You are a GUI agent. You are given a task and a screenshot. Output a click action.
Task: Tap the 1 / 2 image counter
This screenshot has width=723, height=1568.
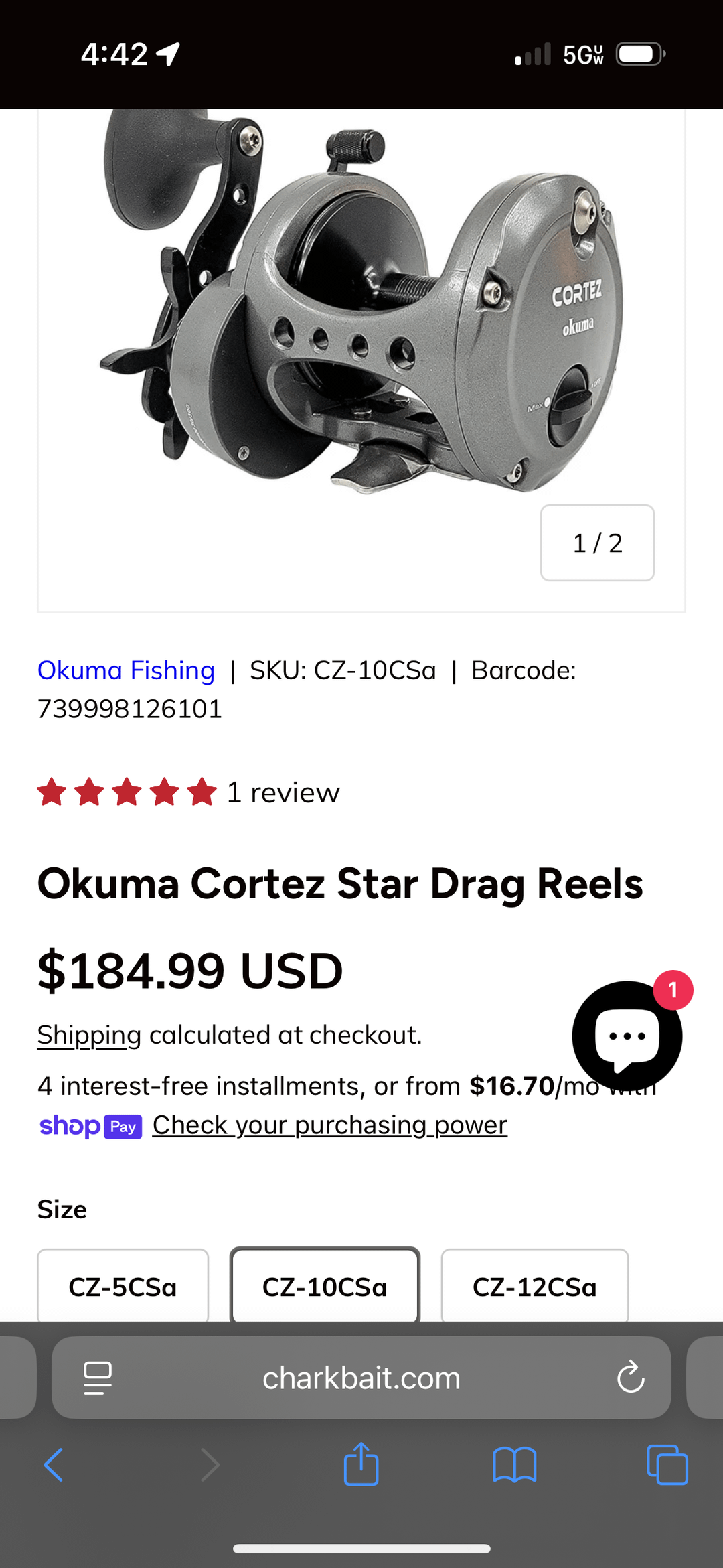pyautogui.click(x=597, y=543)
